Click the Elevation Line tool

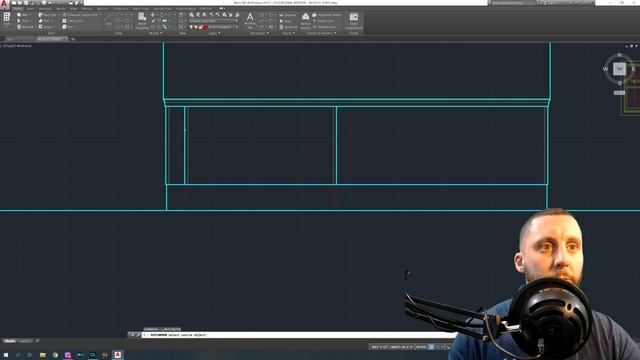point(324,27)
